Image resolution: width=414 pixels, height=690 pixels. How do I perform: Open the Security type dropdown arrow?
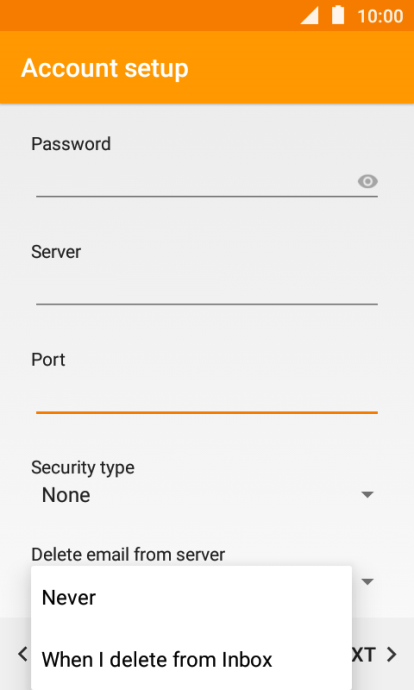[x=367, y=495]
